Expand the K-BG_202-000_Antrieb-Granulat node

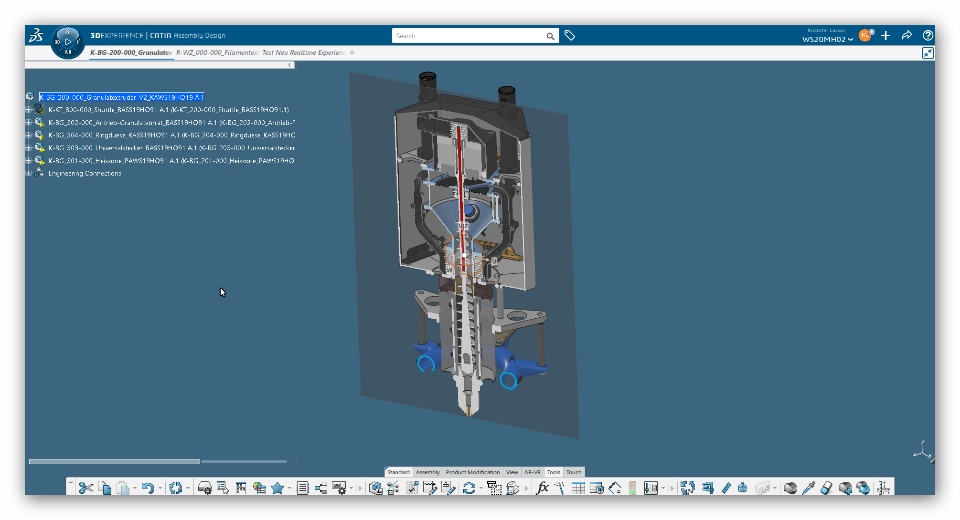(29, 122)
